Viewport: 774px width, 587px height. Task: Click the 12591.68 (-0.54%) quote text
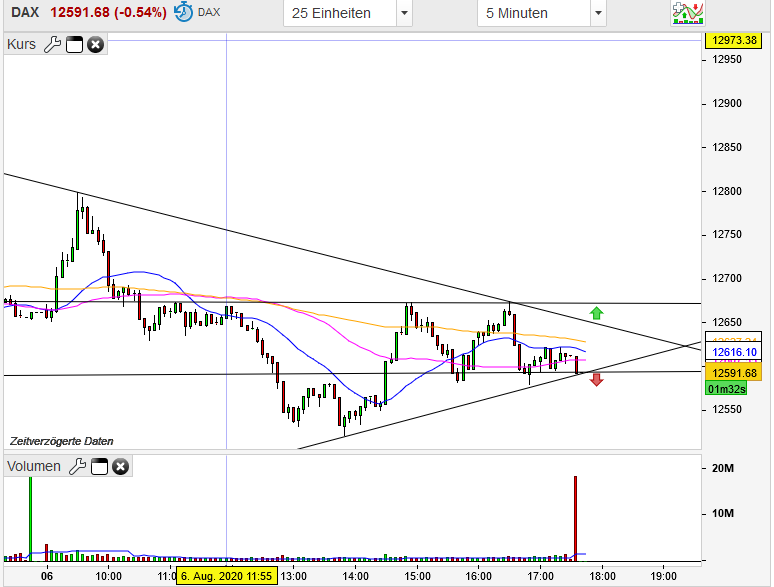pos(108,12)
